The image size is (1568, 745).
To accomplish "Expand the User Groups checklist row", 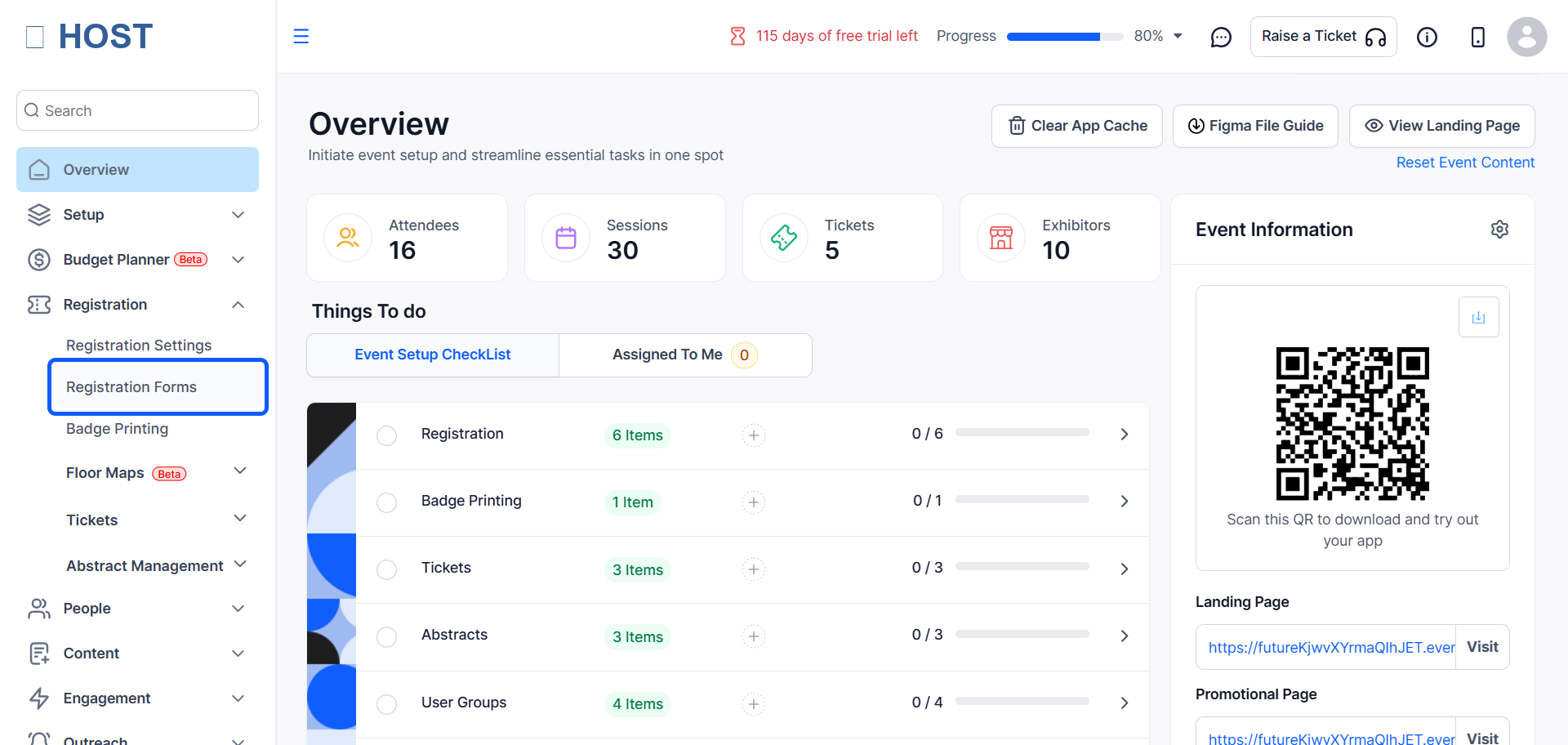I will point(1124,703).
